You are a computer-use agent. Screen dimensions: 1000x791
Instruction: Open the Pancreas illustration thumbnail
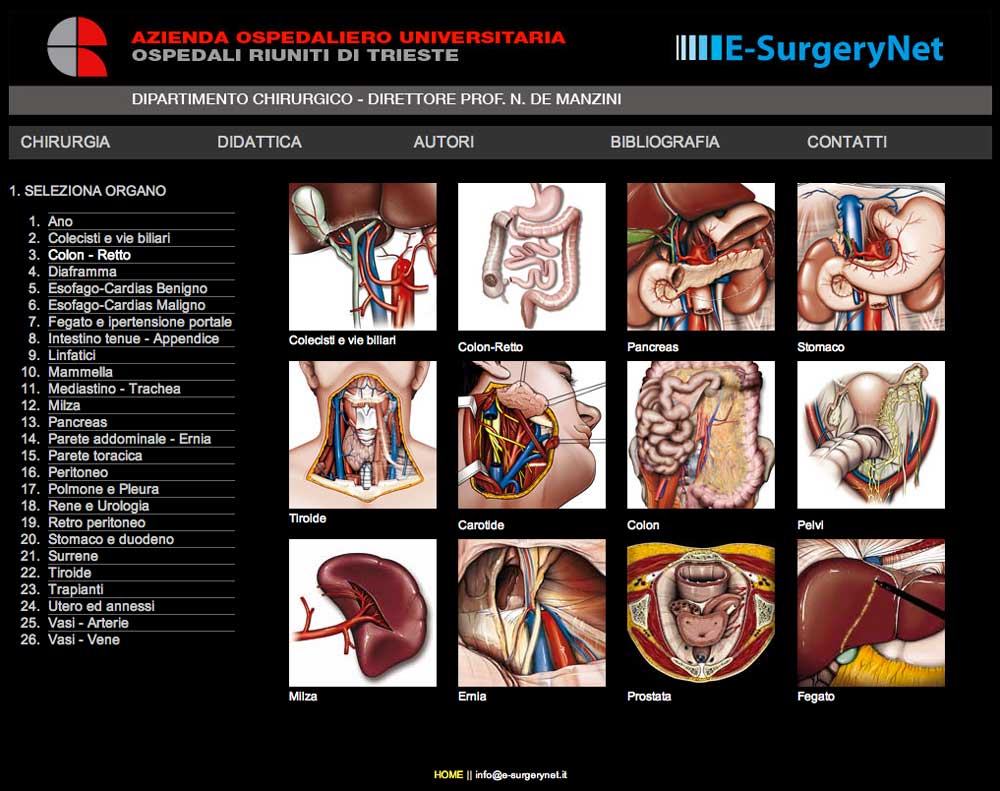[701, 256]
